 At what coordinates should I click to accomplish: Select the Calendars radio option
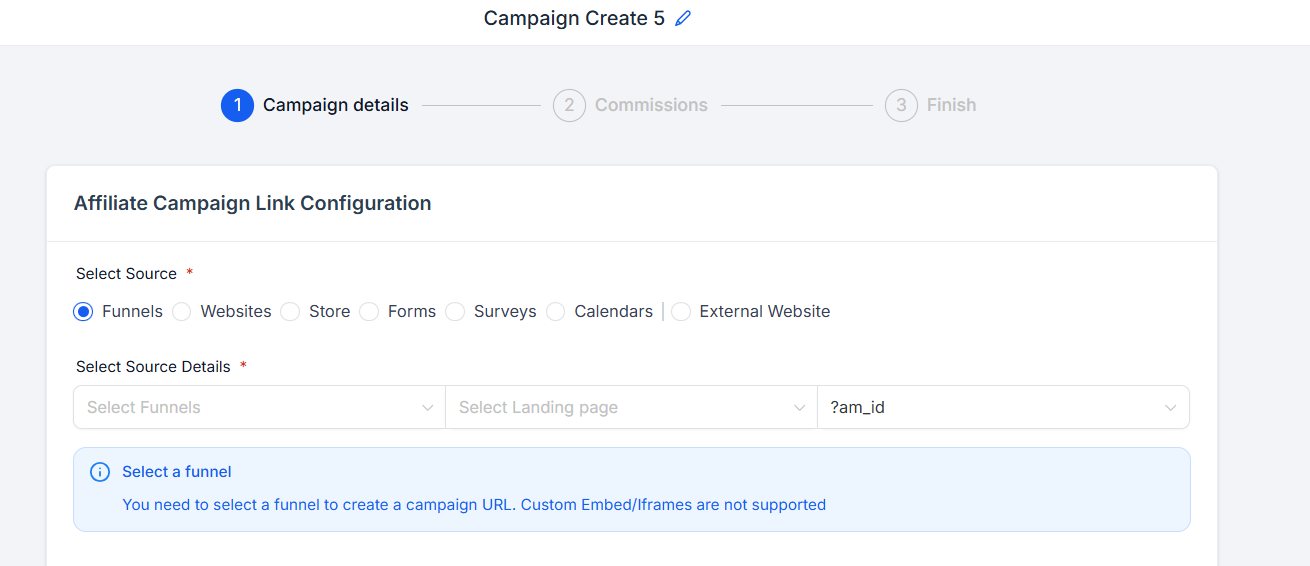coord(555,312)
